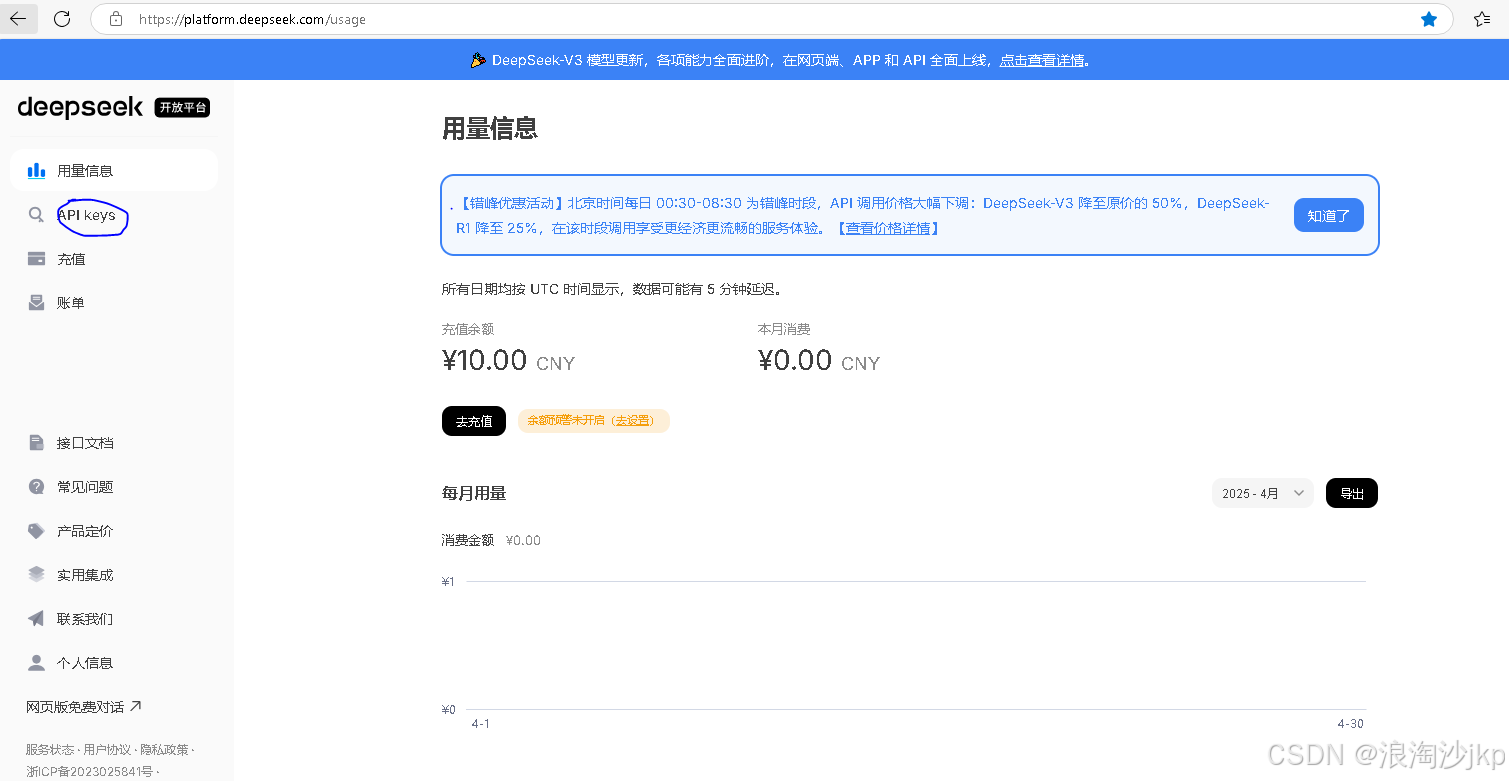Click the 点击查看详情 banner link
This screenshot has height=781, width=1509.
(x=1042, y=60)
